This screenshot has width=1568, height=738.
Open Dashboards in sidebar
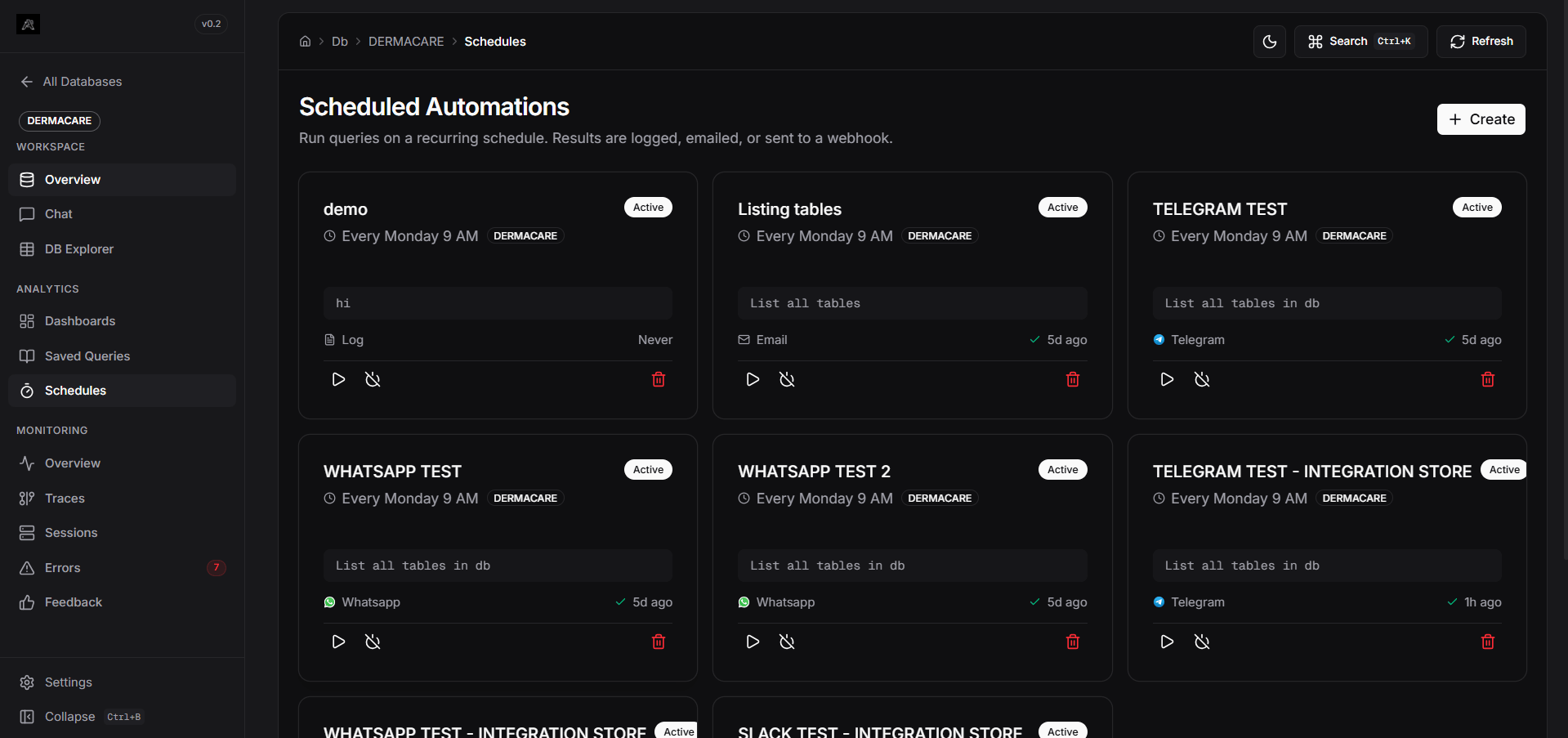(122, 321)
